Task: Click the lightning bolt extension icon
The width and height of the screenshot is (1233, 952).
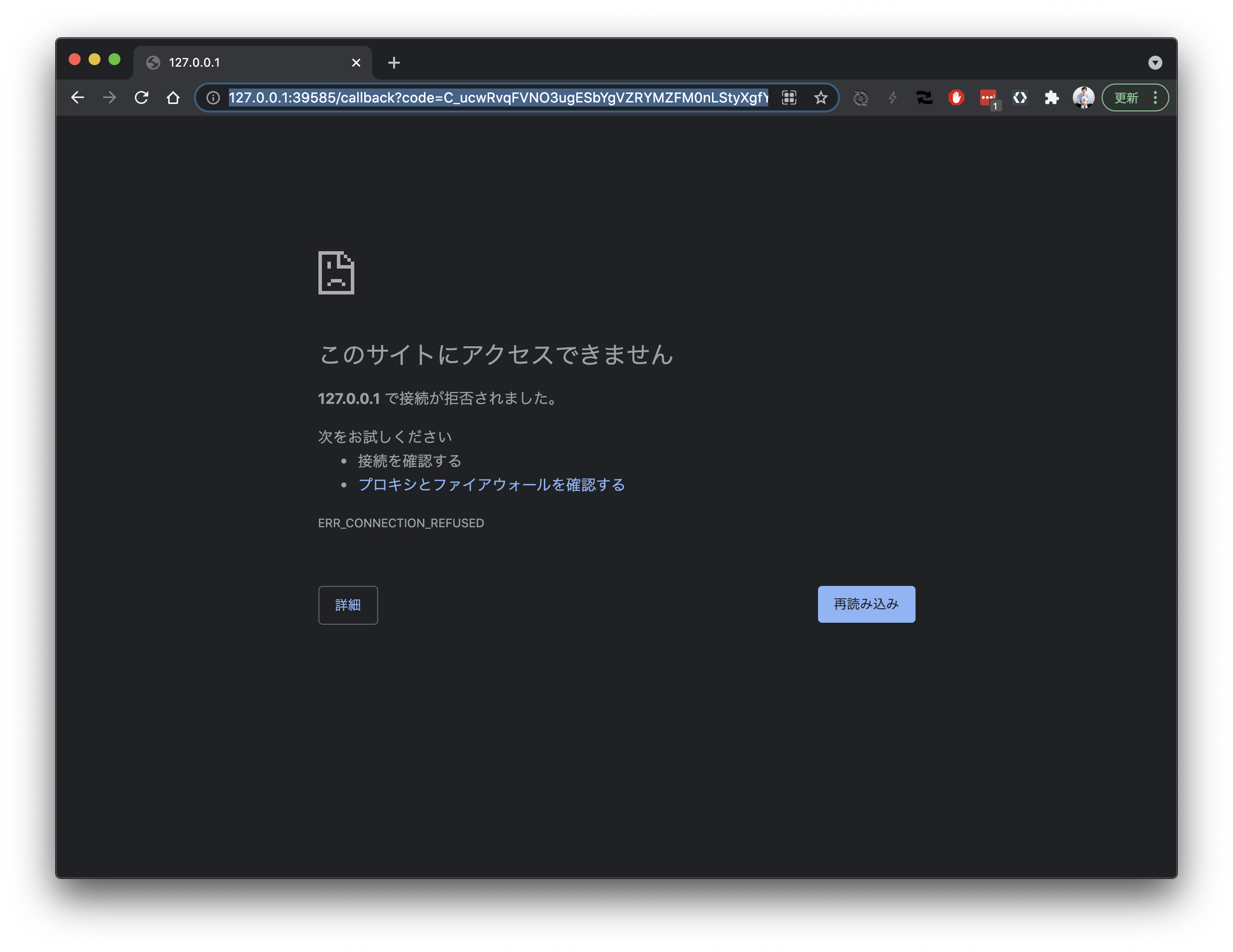Action: 893,97
